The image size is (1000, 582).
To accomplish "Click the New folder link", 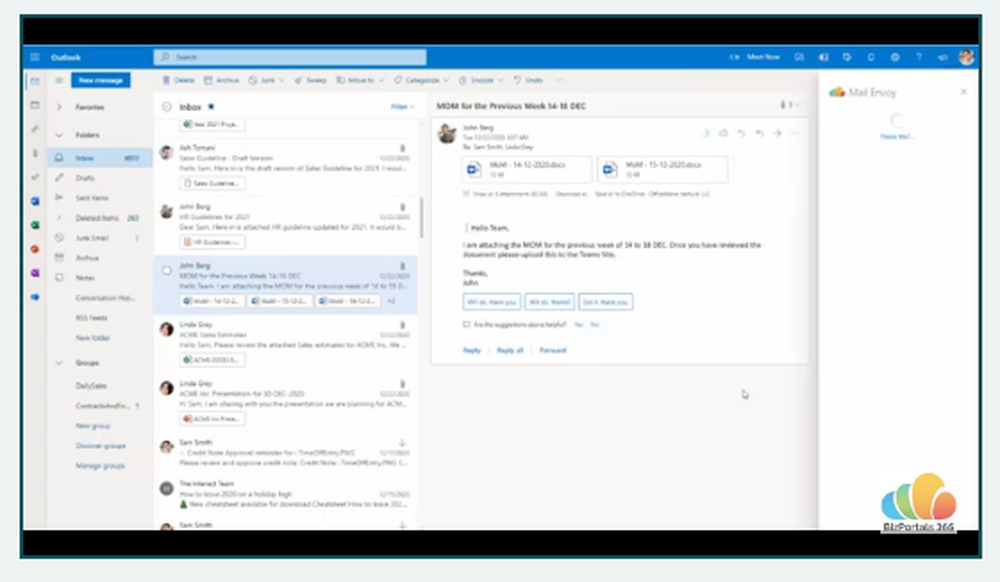I will [x=92, y=338].
